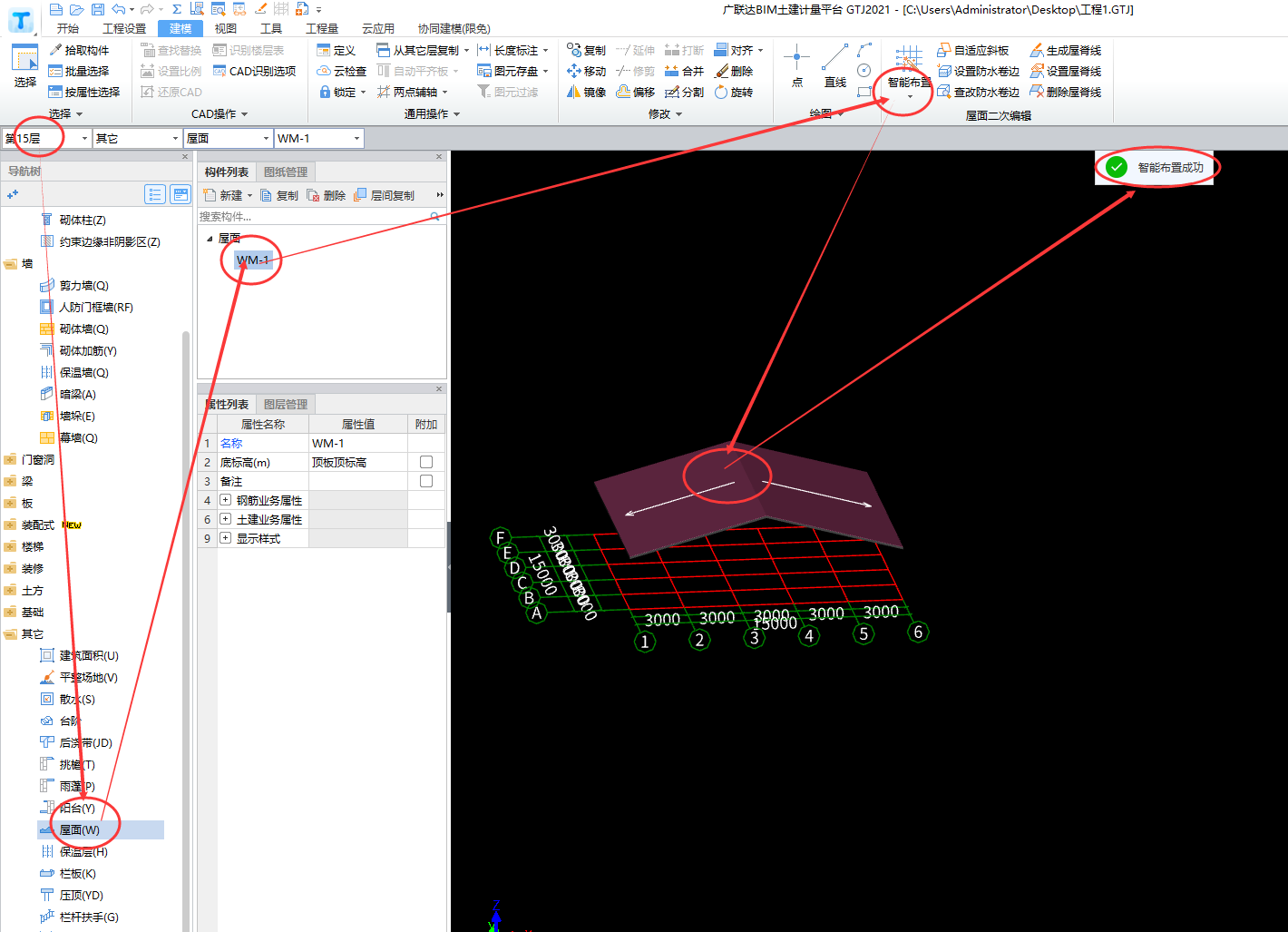Screen dimensions: 1288x932
Task: Click the 名称 value cell WM-1
Action: [358, 443]
